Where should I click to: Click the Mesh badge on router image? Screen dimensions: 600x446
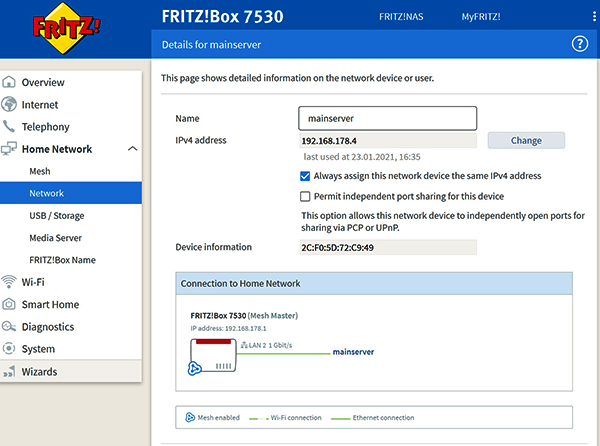(x=194, y=368)
